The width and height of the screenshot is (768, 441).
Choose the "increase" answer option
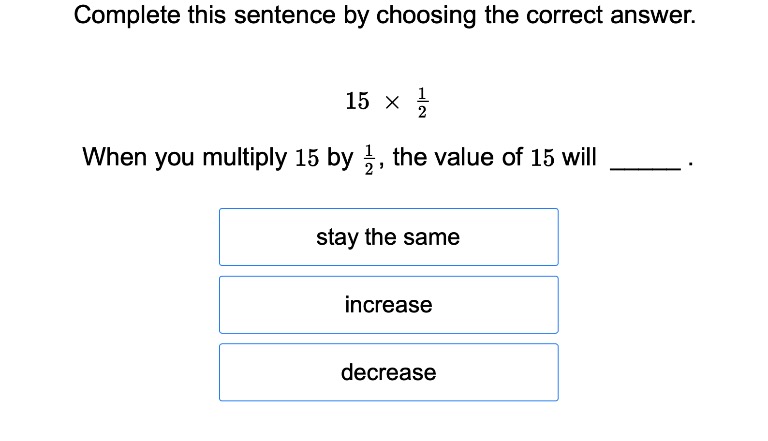click(x=388, y=305)
